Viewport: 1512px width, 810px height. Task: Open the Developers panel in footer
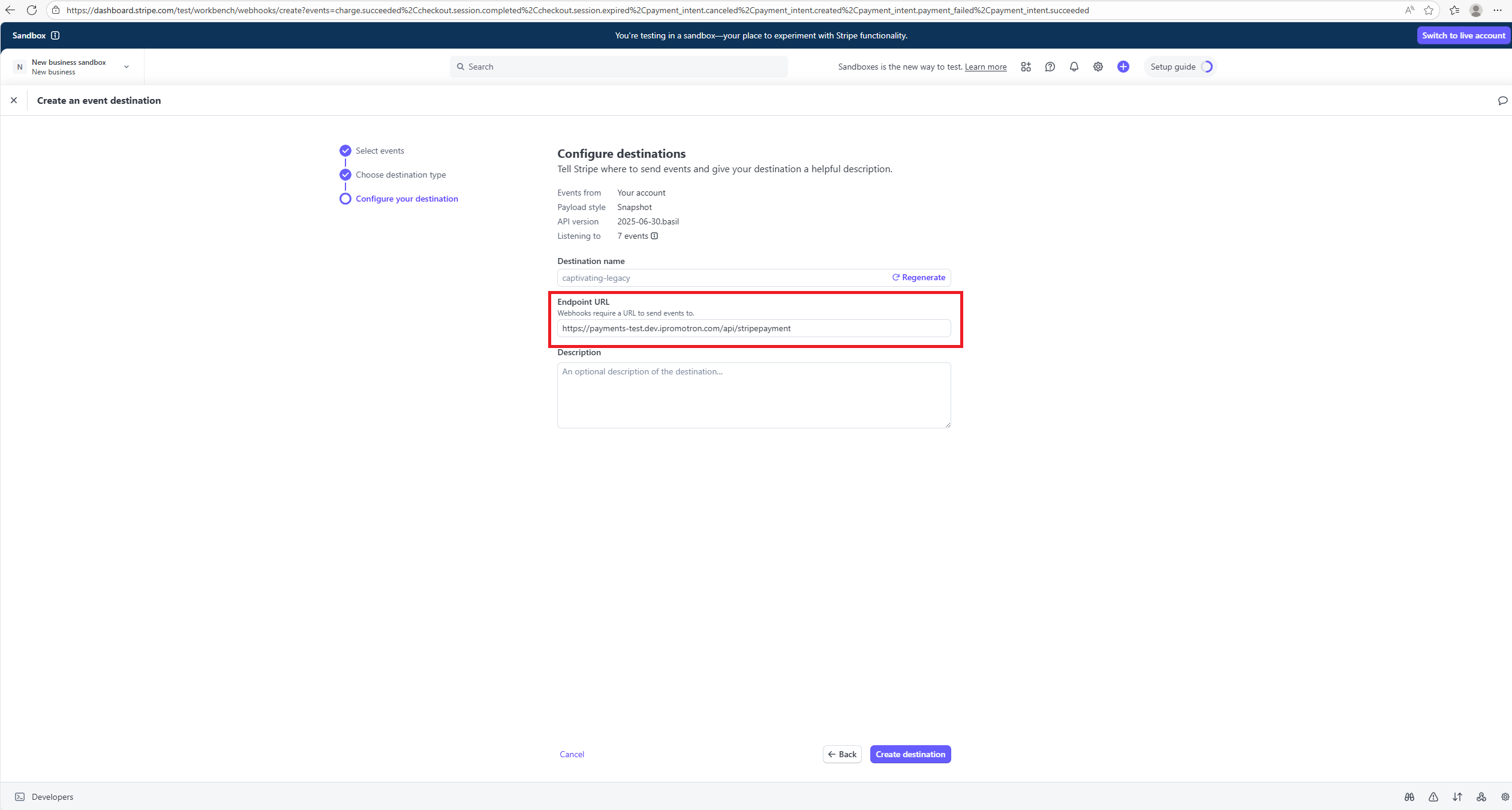44,797
